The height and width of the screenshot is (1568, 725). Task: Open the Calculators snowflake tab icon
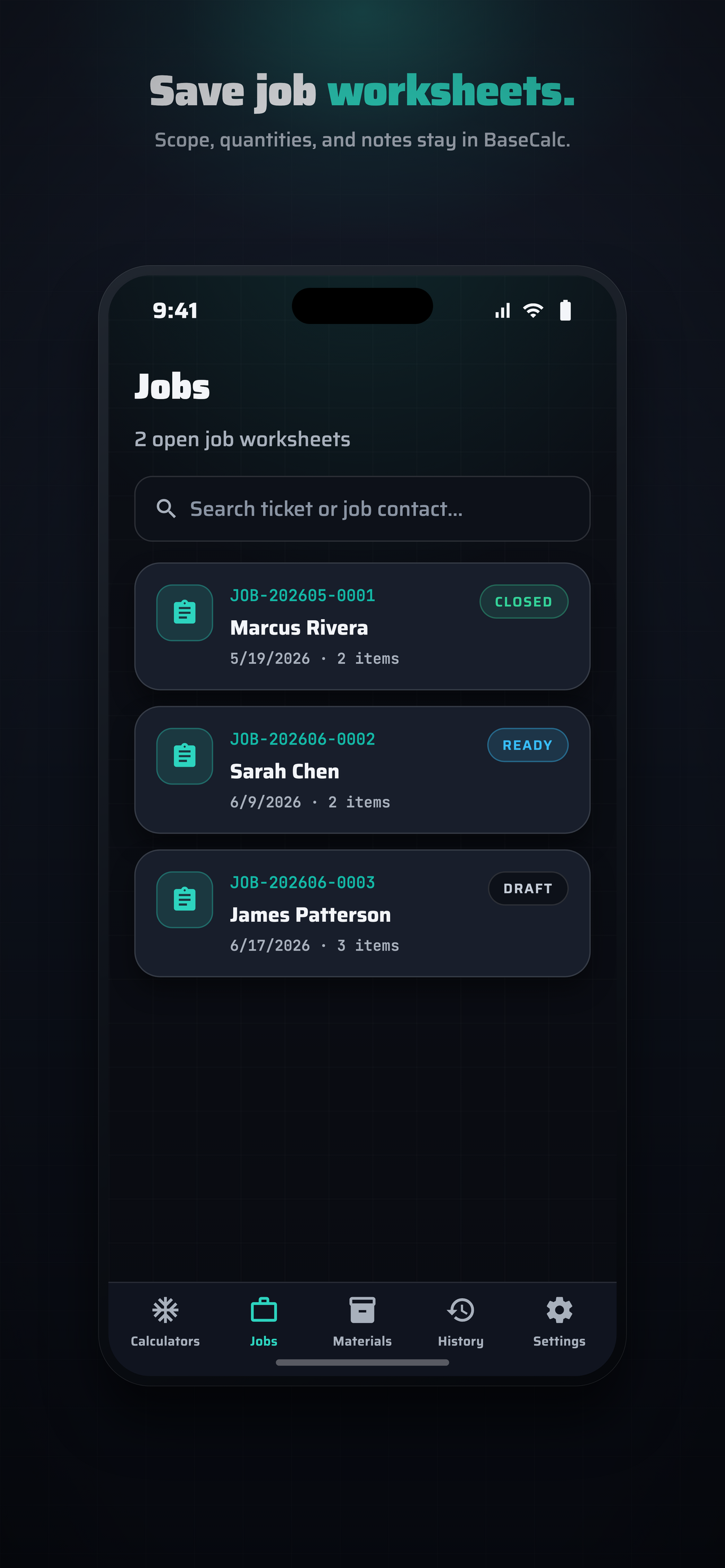[165, 1310]
